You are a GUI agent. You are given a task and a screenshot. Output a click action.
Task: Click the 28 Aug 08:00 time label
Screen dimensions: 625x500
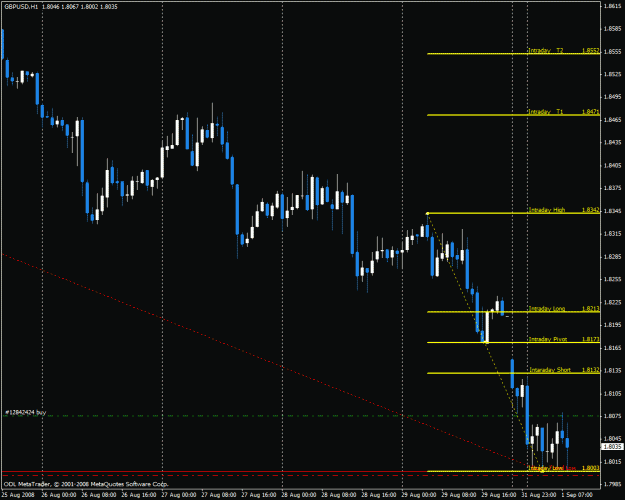pos(339,495)
